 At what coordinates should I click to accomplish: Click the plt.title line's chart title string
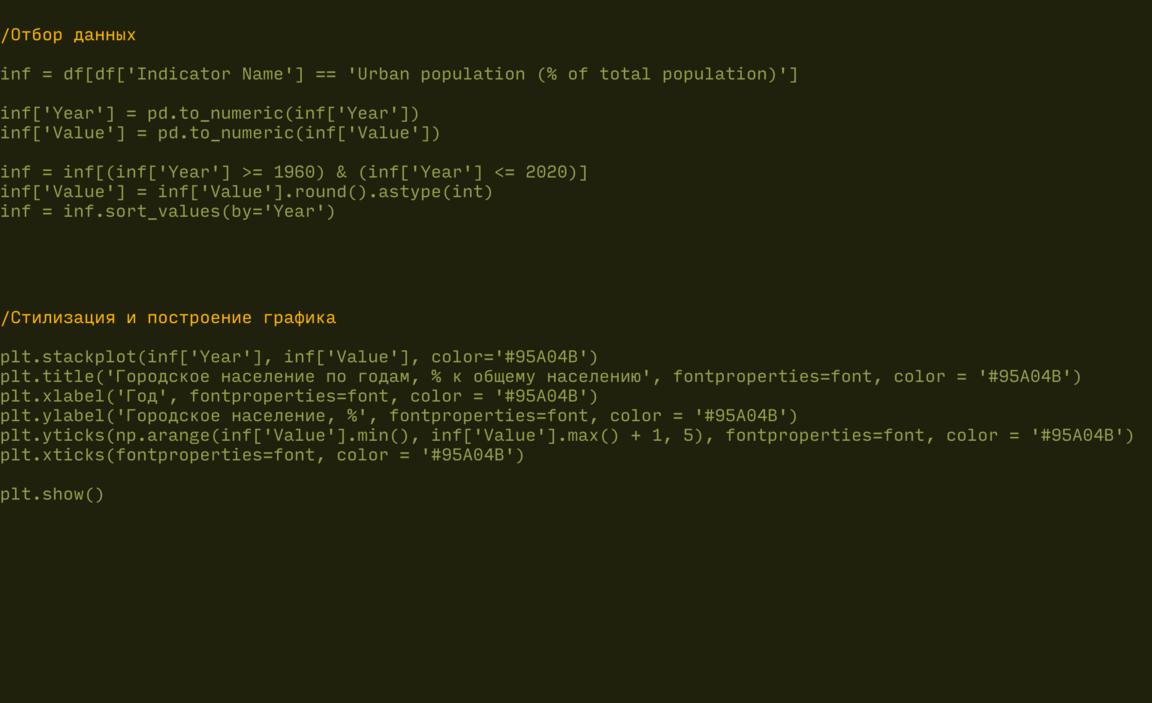coord(378,377)
